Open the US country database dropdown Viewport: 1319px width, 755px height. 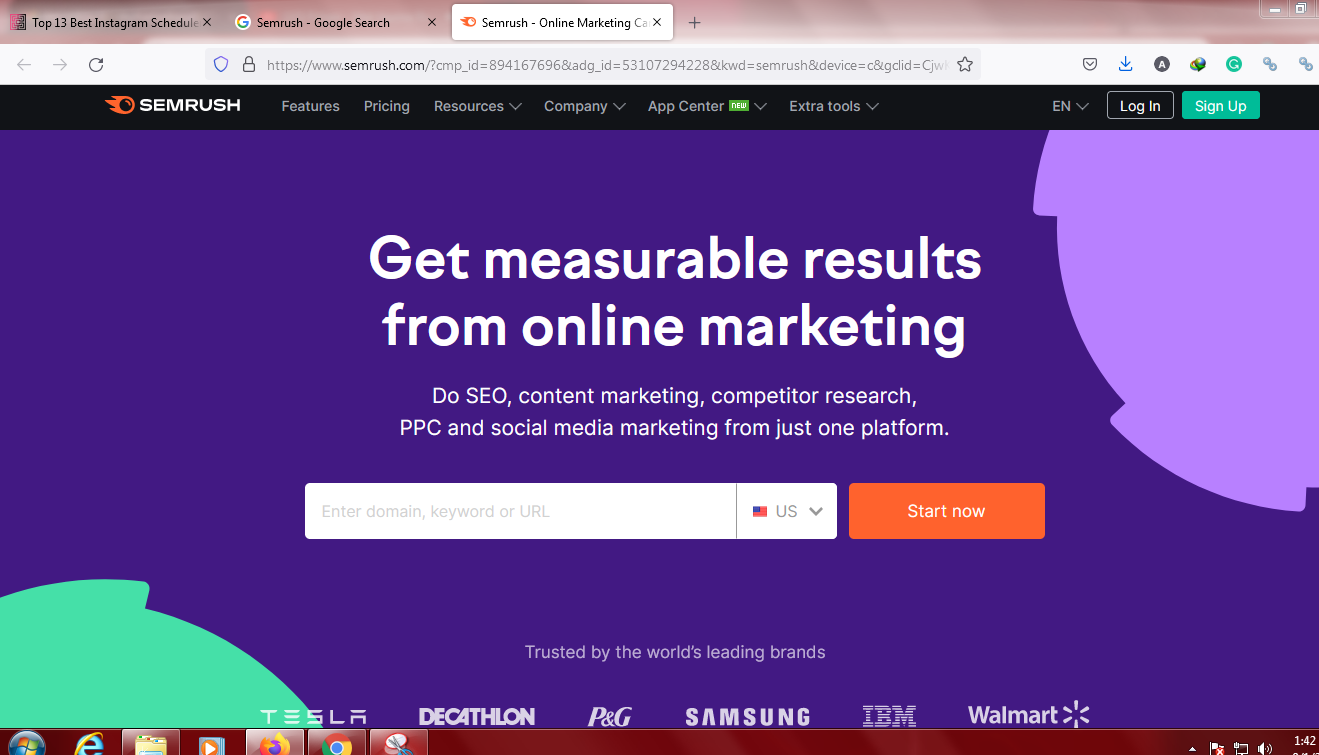pyautogui.click(x=787, y=511)
